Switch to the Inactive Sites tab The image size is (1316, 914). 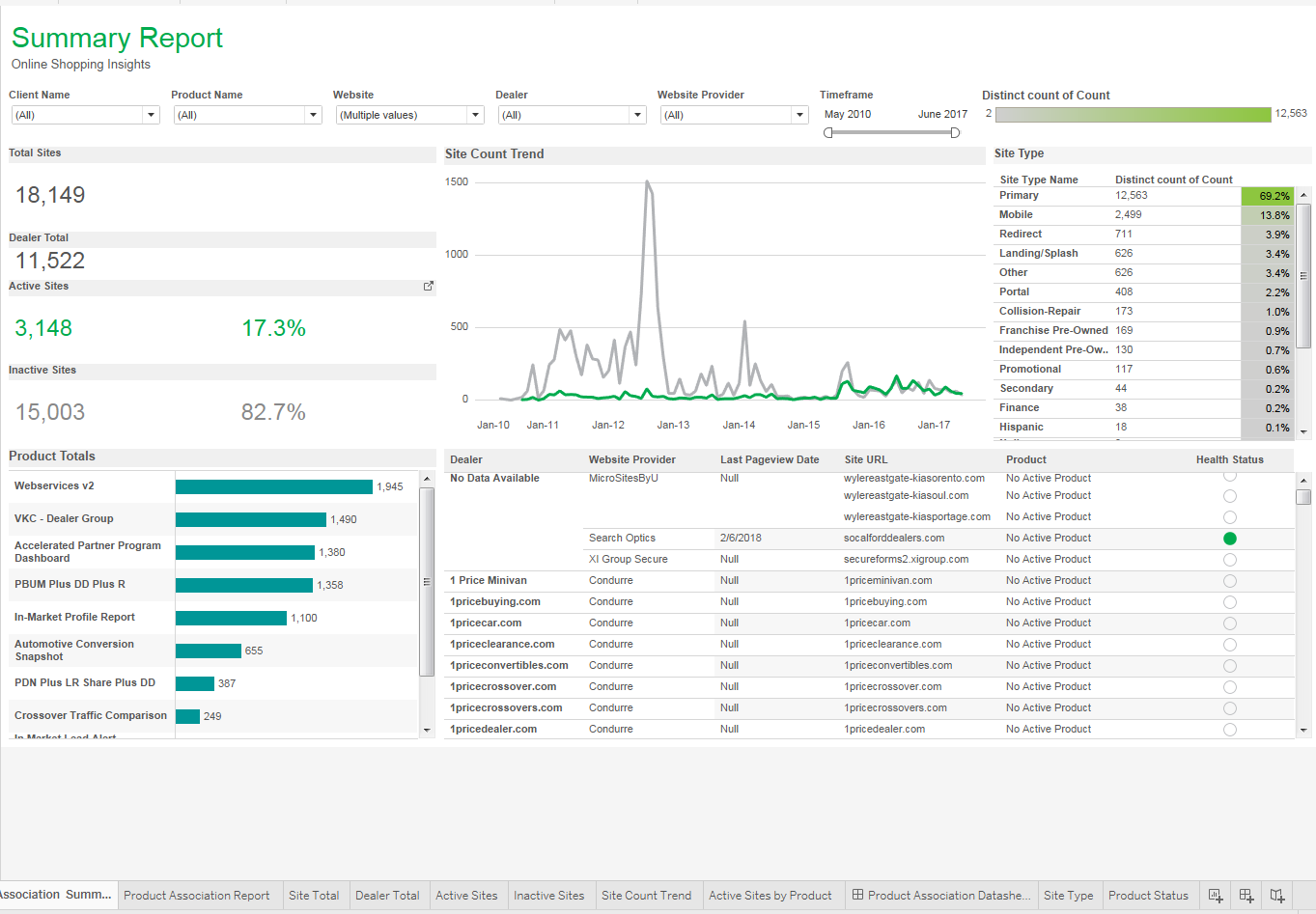[x=549, y=896]
